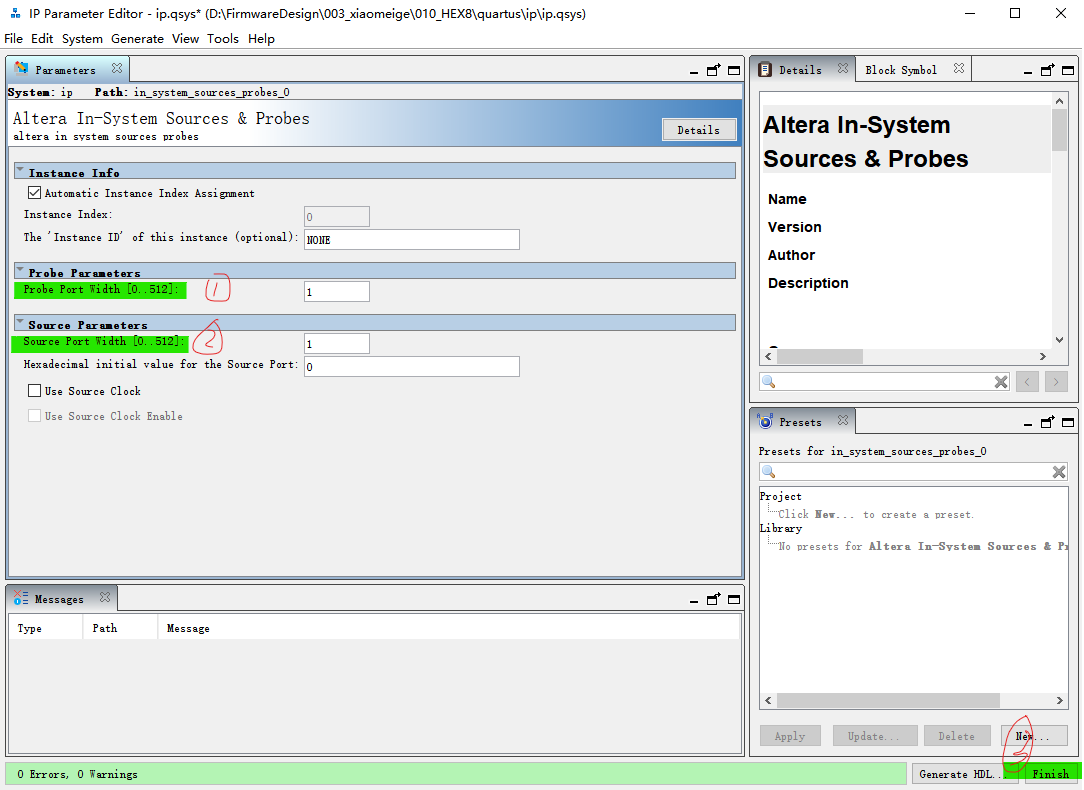1084x790 pixels.
Task: Check Use Source Clock Enable
Action: click(35, 416)
